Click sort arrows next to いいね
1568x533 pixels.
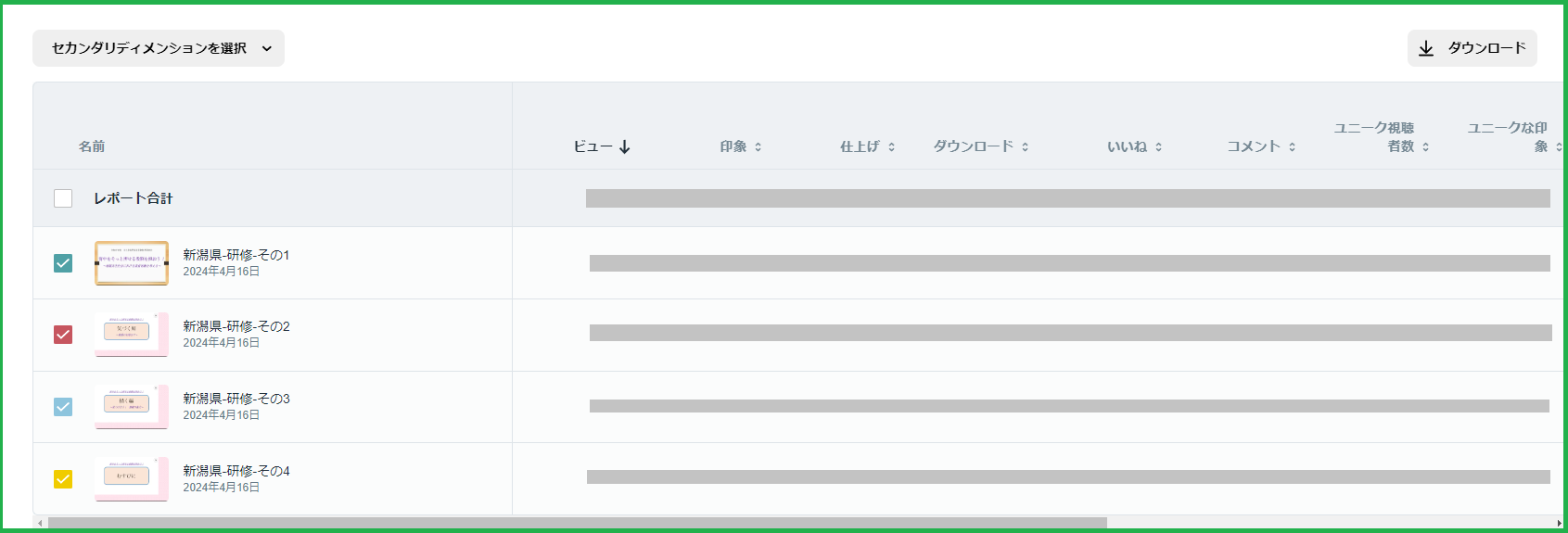1158,146
